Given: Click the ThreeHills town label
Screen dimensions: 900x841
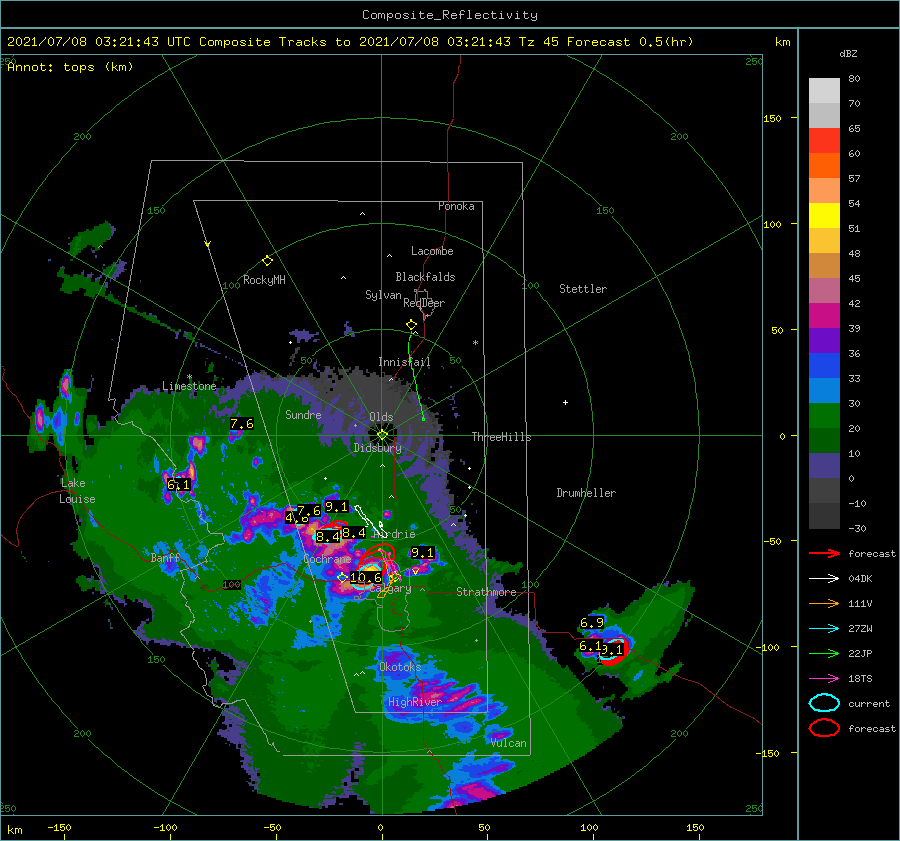Looking at the screenshot, I should click(501, 437).
